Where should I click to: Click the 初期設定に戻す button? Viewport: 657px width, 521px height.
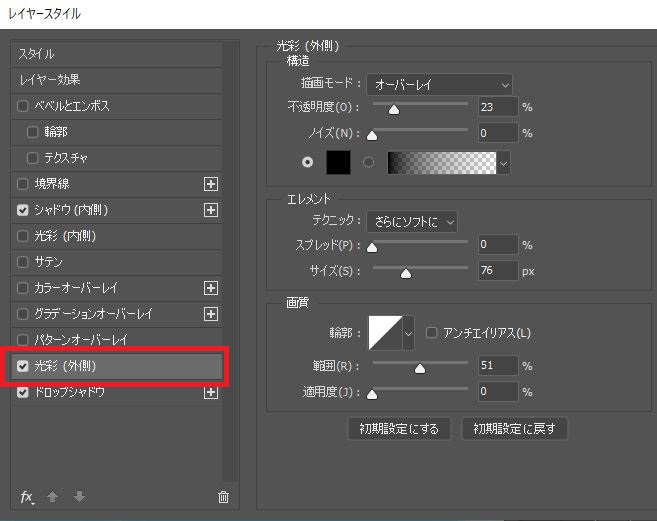point(515,429)
